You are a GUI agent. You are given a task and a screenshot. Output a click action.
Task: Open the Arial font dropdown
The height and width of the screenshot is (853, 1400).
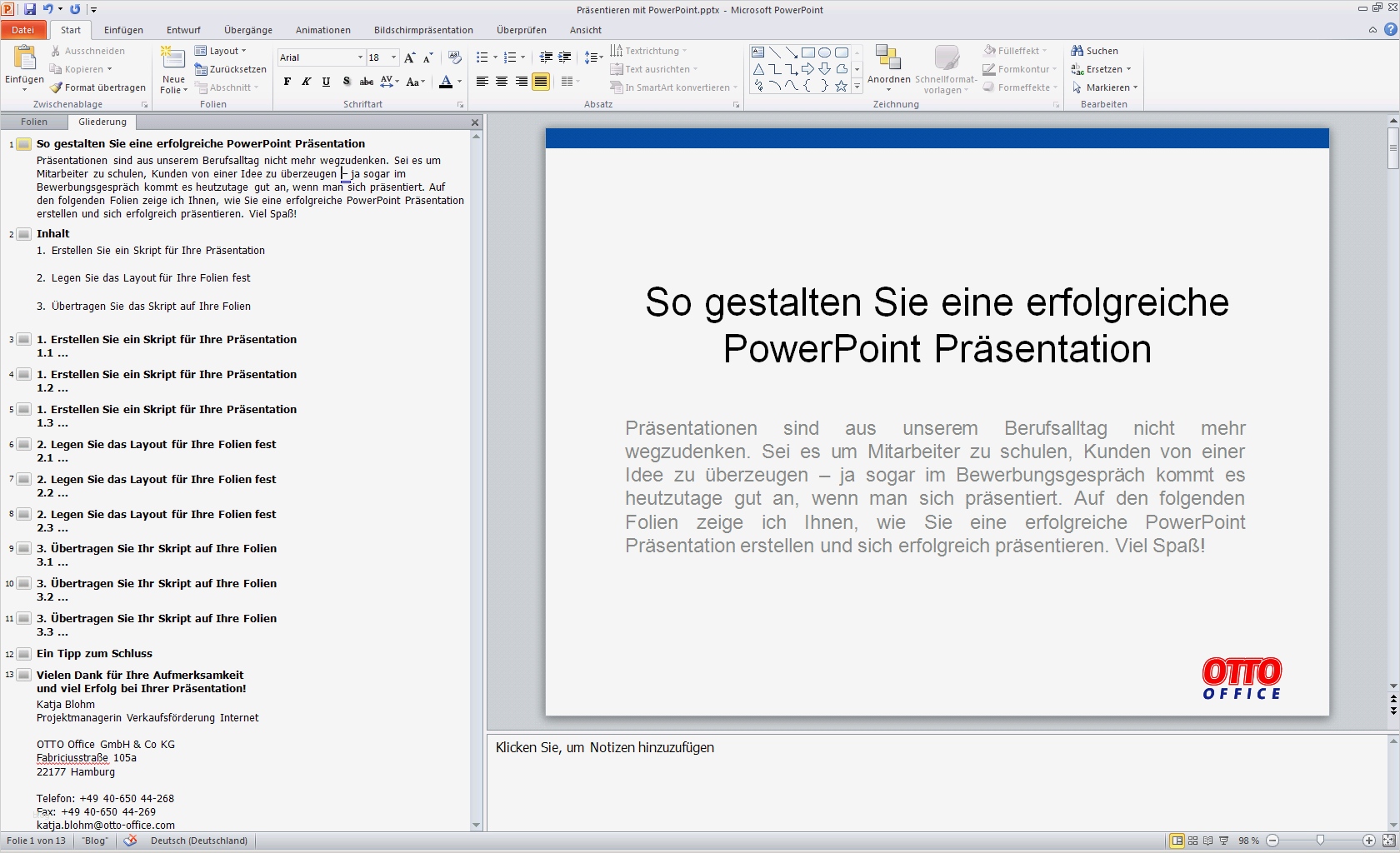pyautogui.click(x=358, y=57)
